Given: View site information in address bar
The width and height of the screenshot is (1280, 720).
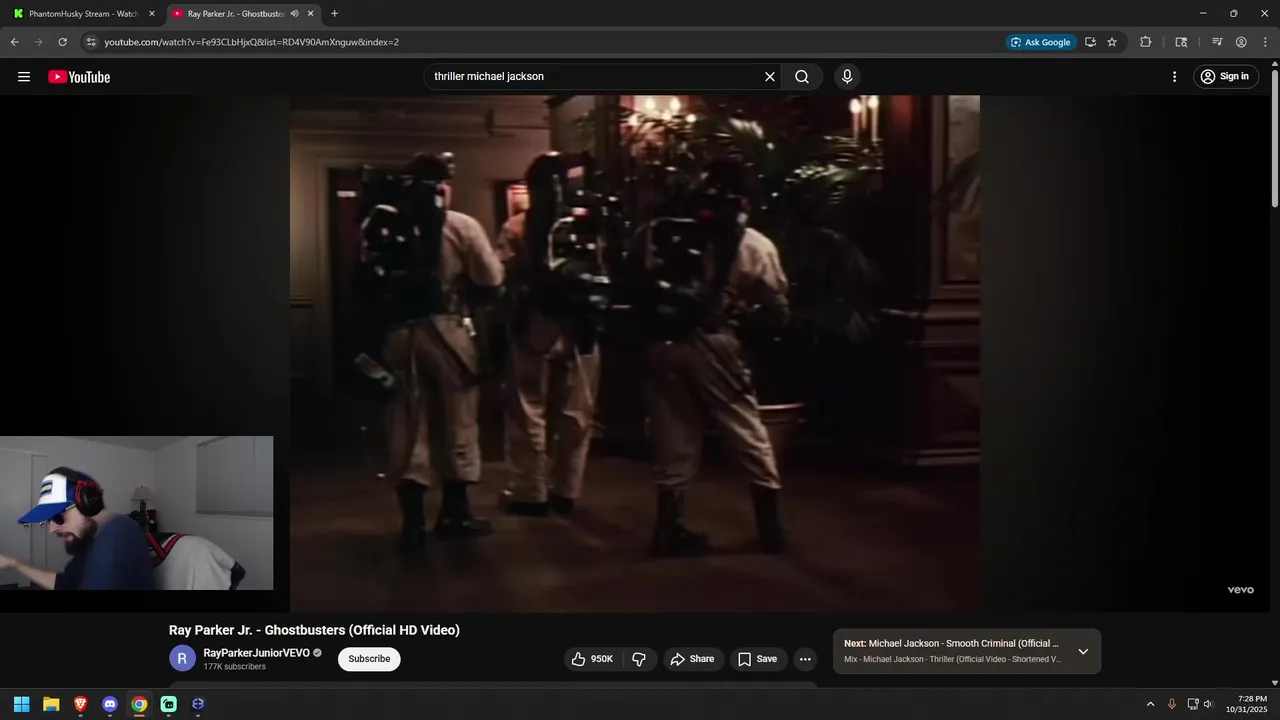Looking at the screenshot, I should [91, 42].
